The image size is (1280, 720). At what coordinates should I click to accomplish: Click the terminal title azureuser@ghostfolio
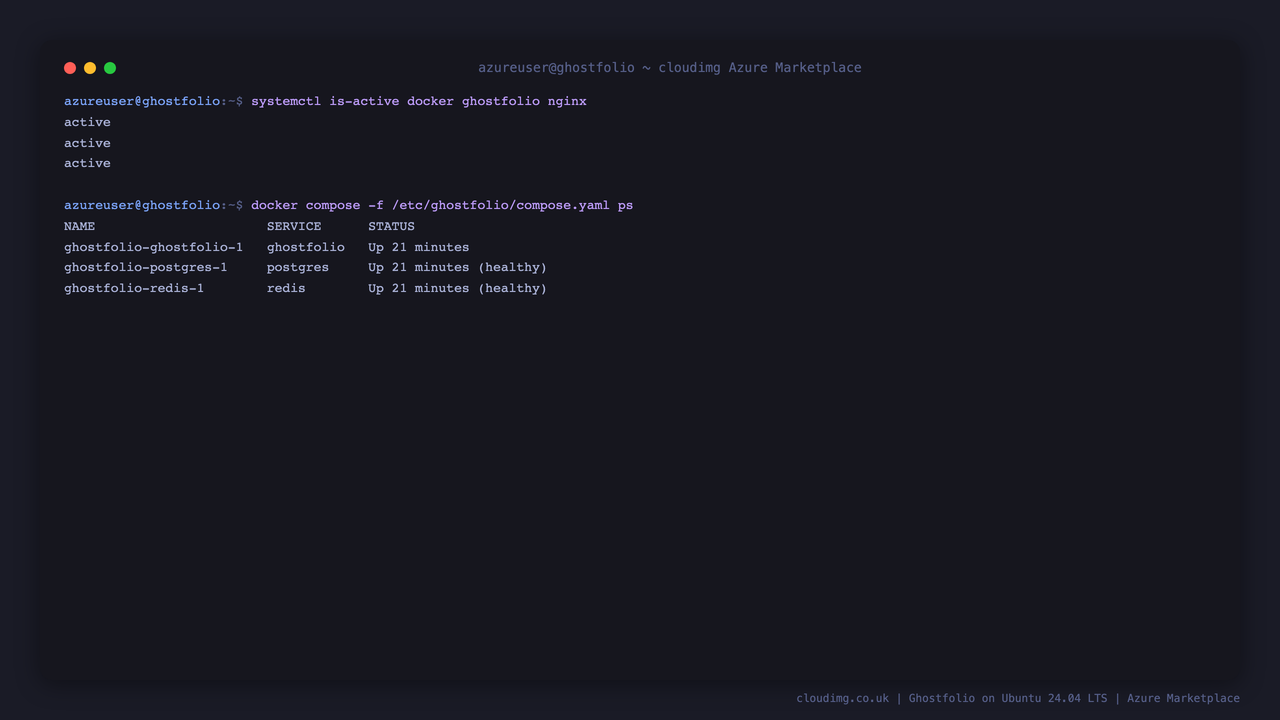click(x=669, y=68)
